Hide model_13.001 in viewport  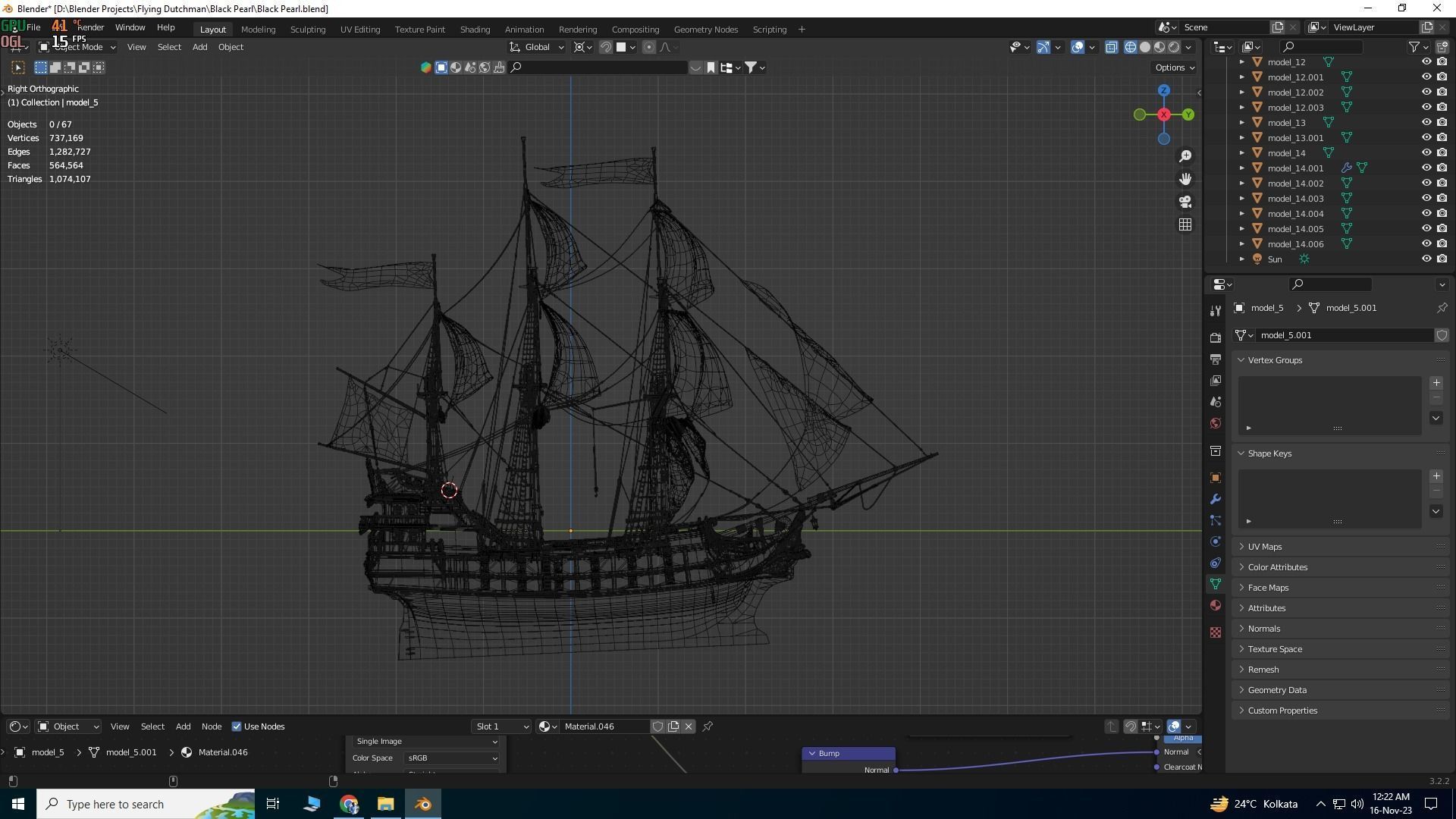coord(1426,138)
